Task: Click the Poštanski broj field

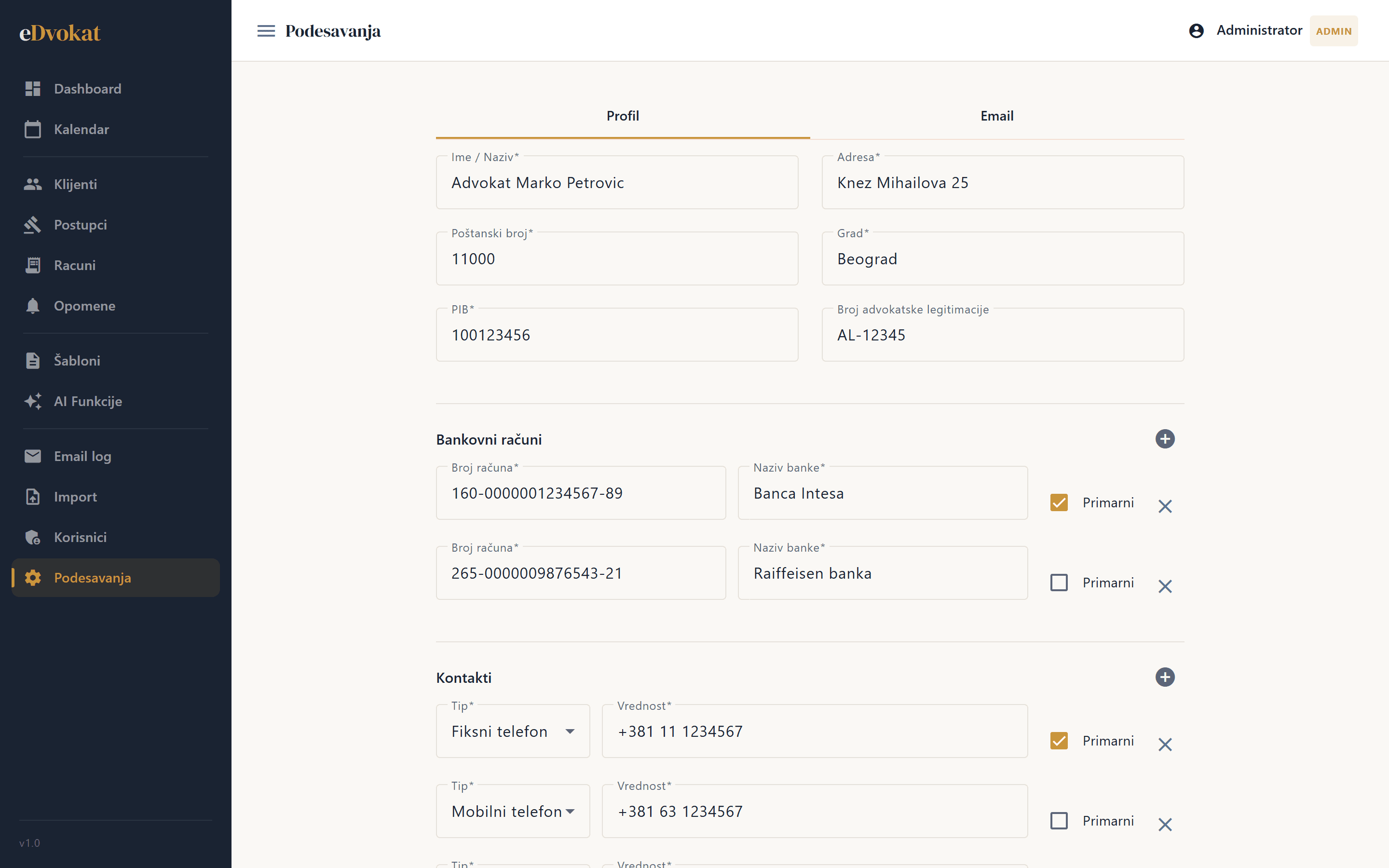Action: point(617,259)
